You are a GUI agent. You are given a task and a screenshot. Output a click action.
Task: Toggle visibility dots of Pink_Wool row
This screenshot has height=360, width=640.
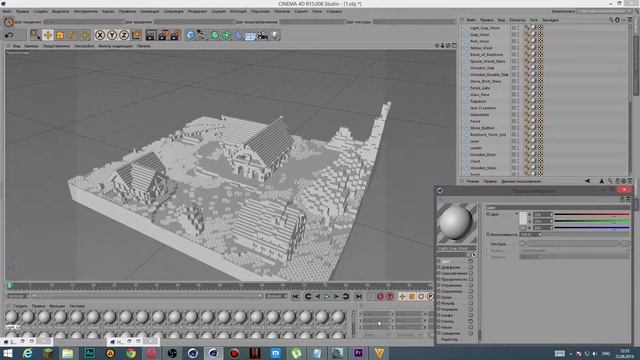click(518, 41)
